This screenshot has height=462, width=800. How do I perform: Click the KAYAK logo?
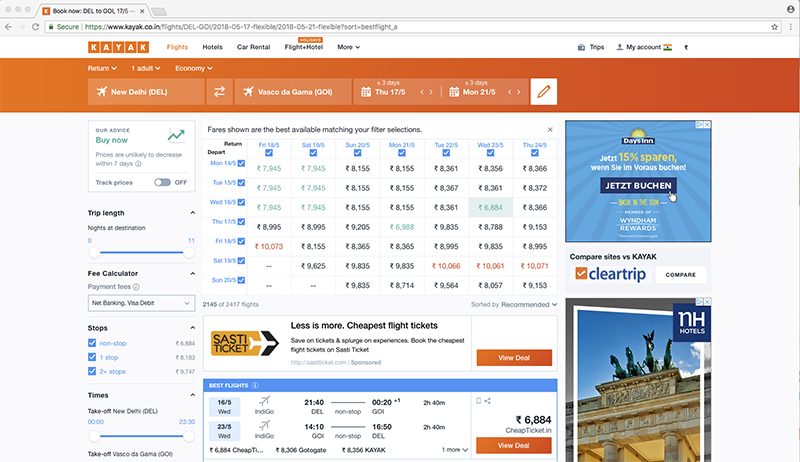(118, 47)
